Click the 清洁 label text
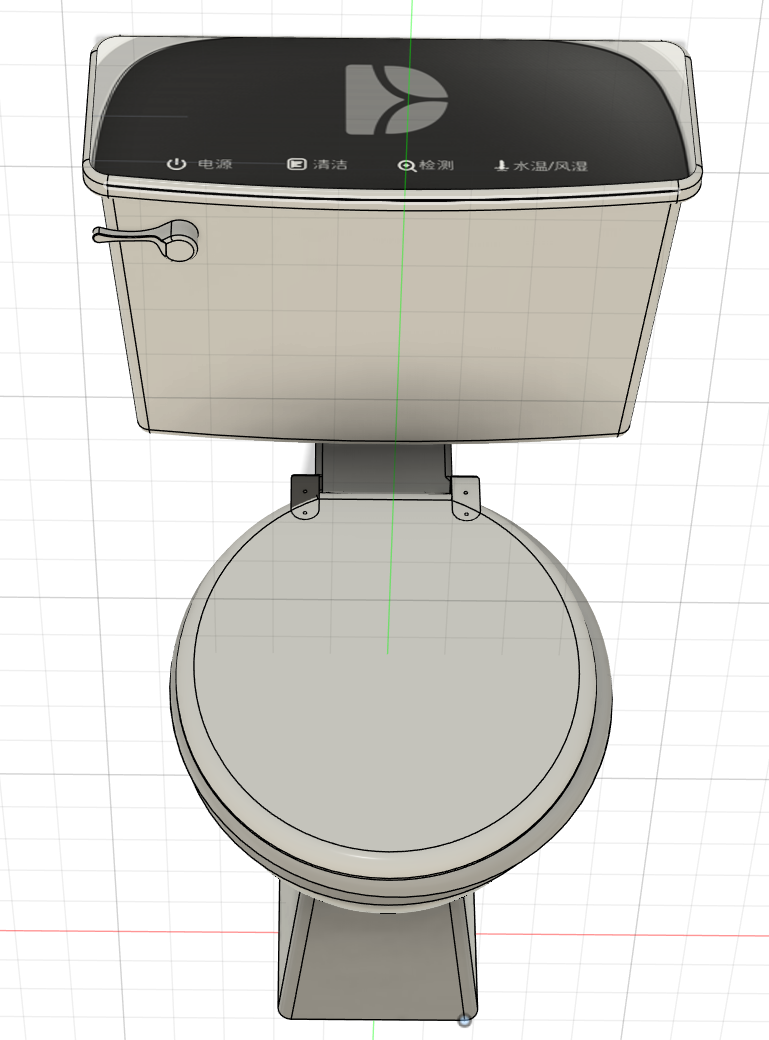The height and width of the screenshot is (1040, 769). tap(330, 164)
